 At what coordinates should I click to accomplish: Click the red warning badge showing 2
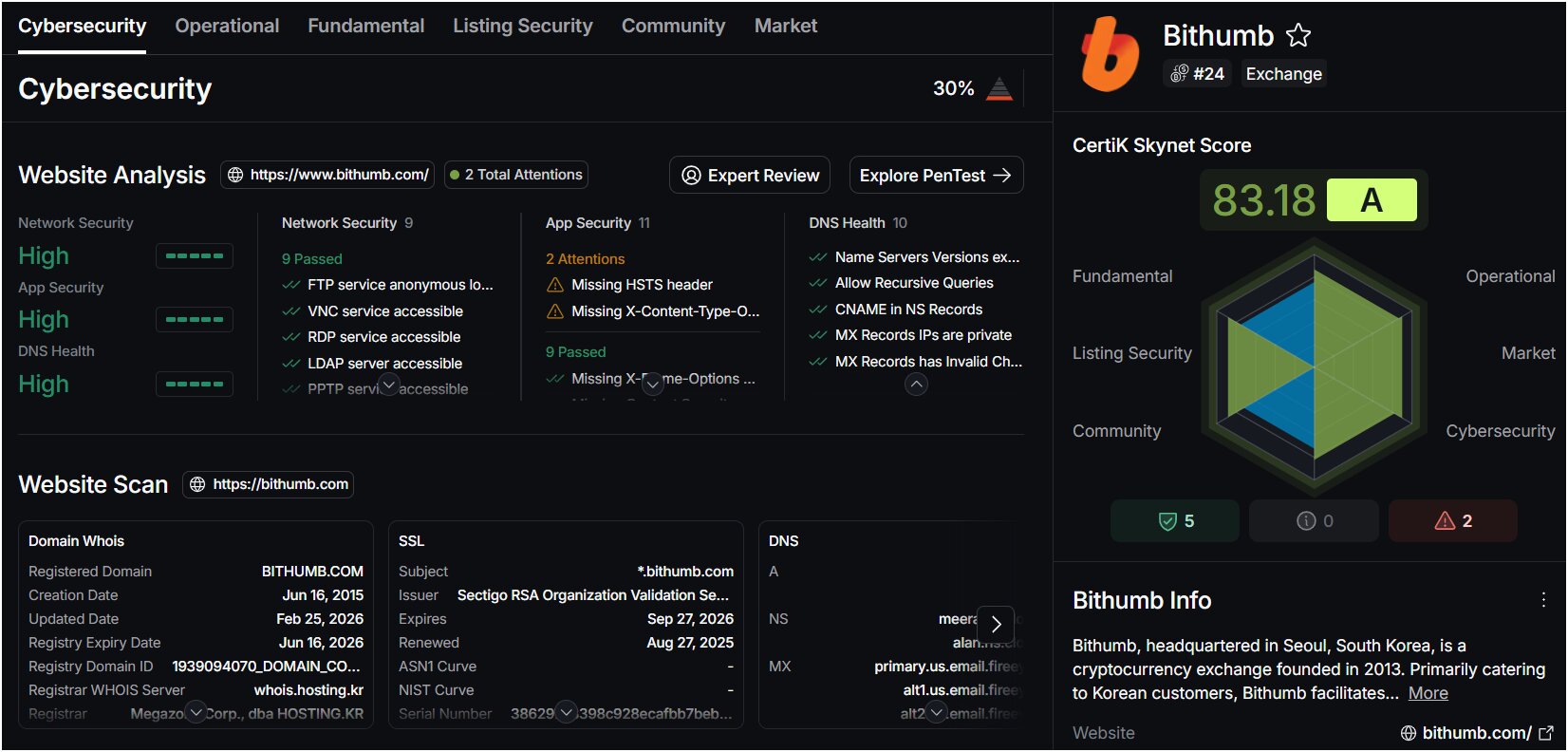point(1452,520)
